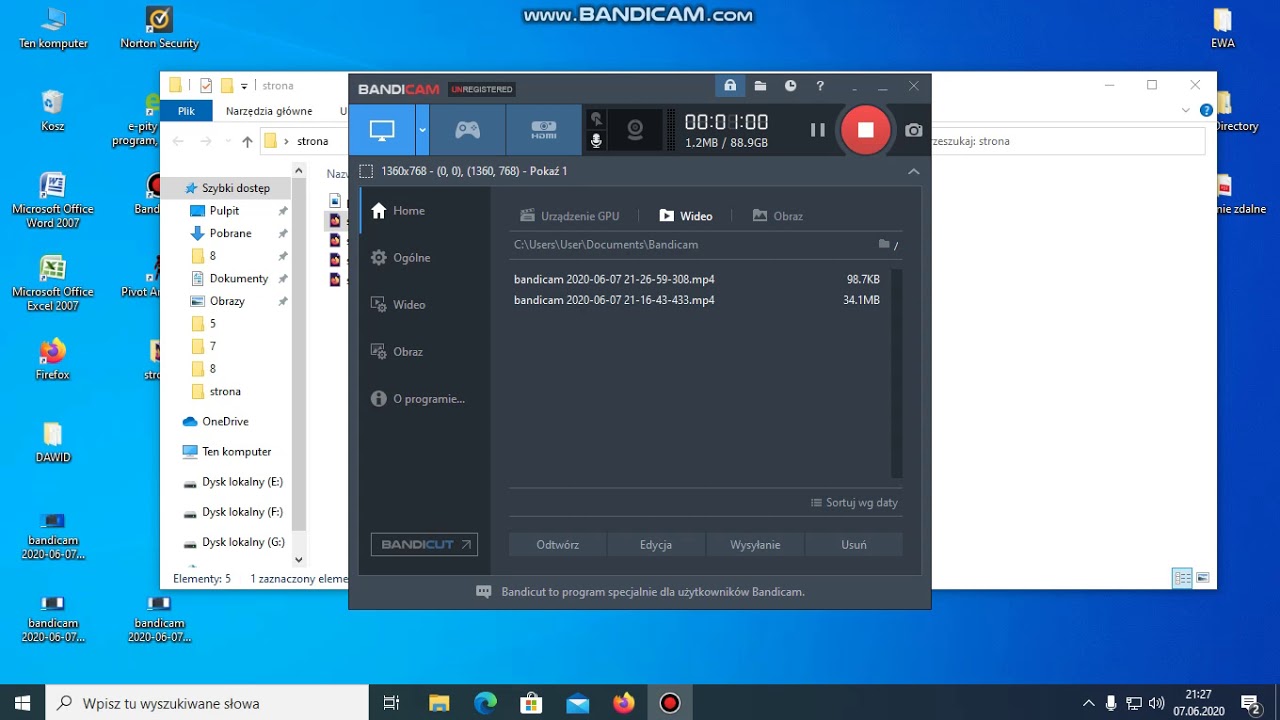
Task: Click the Windows search box on the taskbar
Action: click(x=208, y=703)
